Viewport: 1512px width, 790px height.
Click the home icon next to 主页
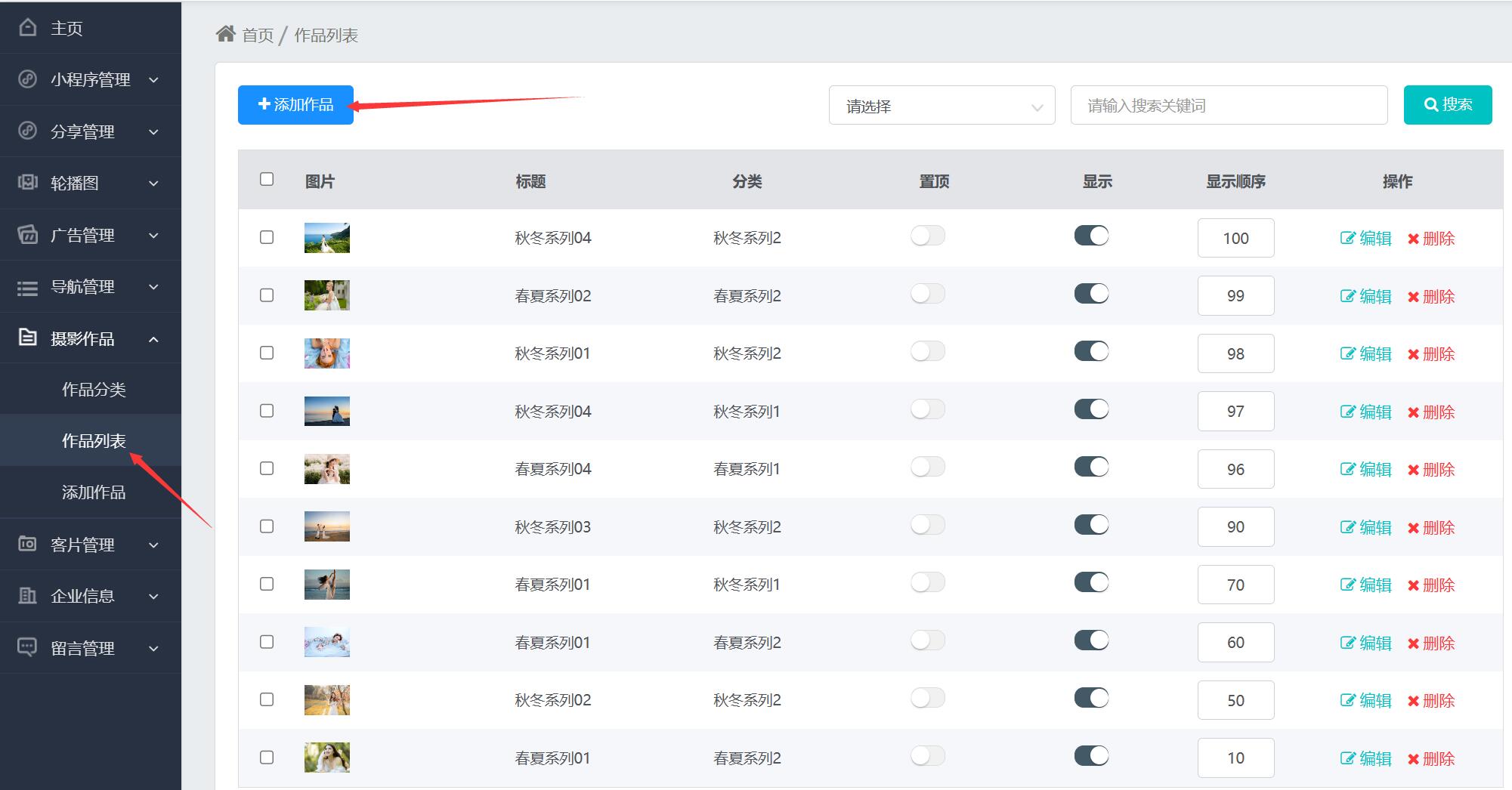click(x=27, y=28)
